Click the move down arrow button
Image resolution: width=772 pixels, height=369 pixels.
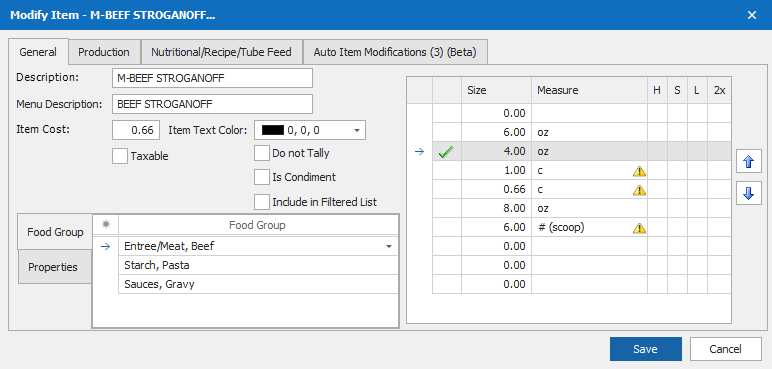click(748, 193)
